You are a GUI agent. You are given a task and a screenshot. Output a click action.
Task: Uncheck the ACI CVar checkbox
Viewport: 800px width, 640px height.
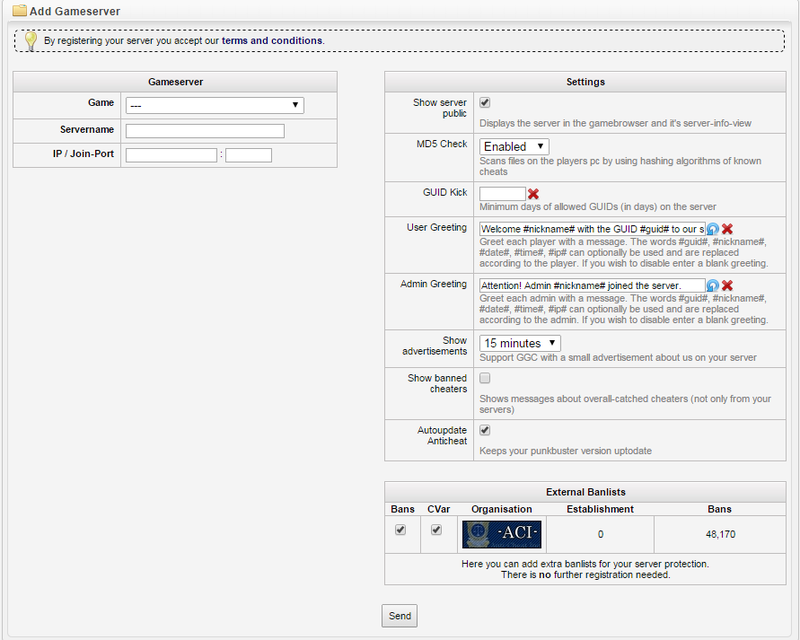(436, 530)
